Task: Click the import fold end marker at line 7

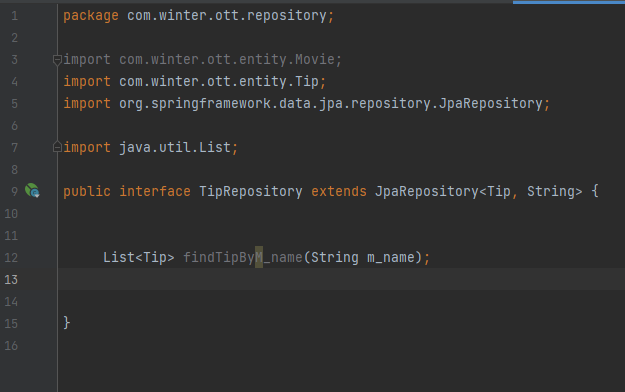Action: coord(57,147)
